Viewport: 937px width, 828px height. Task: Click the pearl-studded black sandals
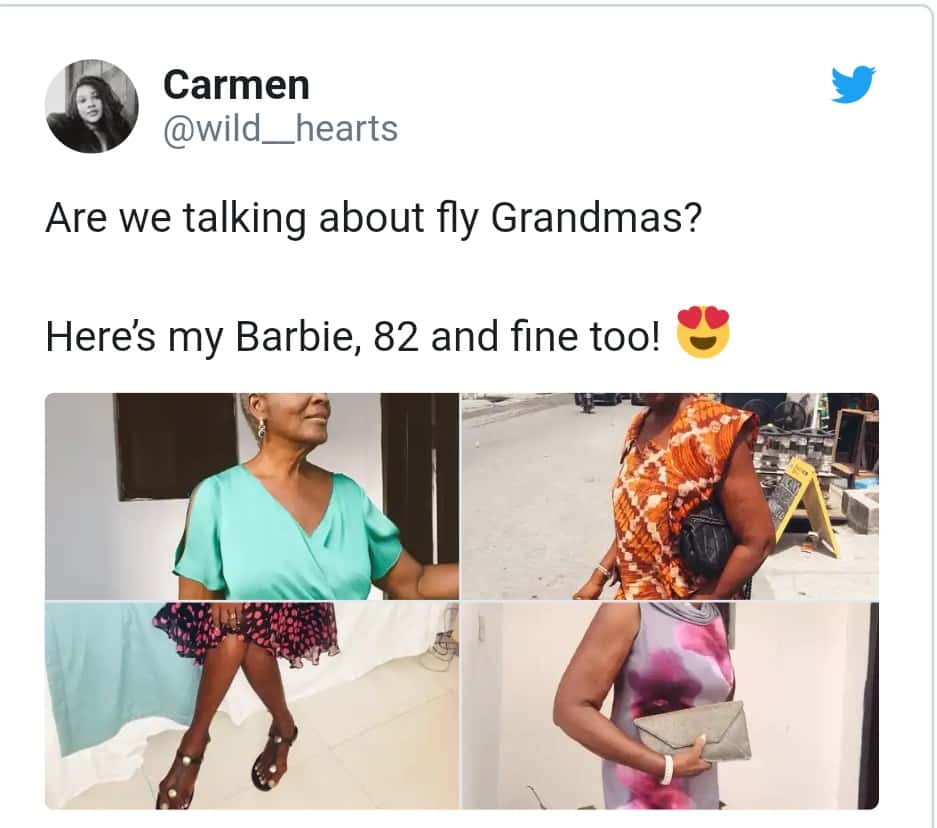(227, 765)
